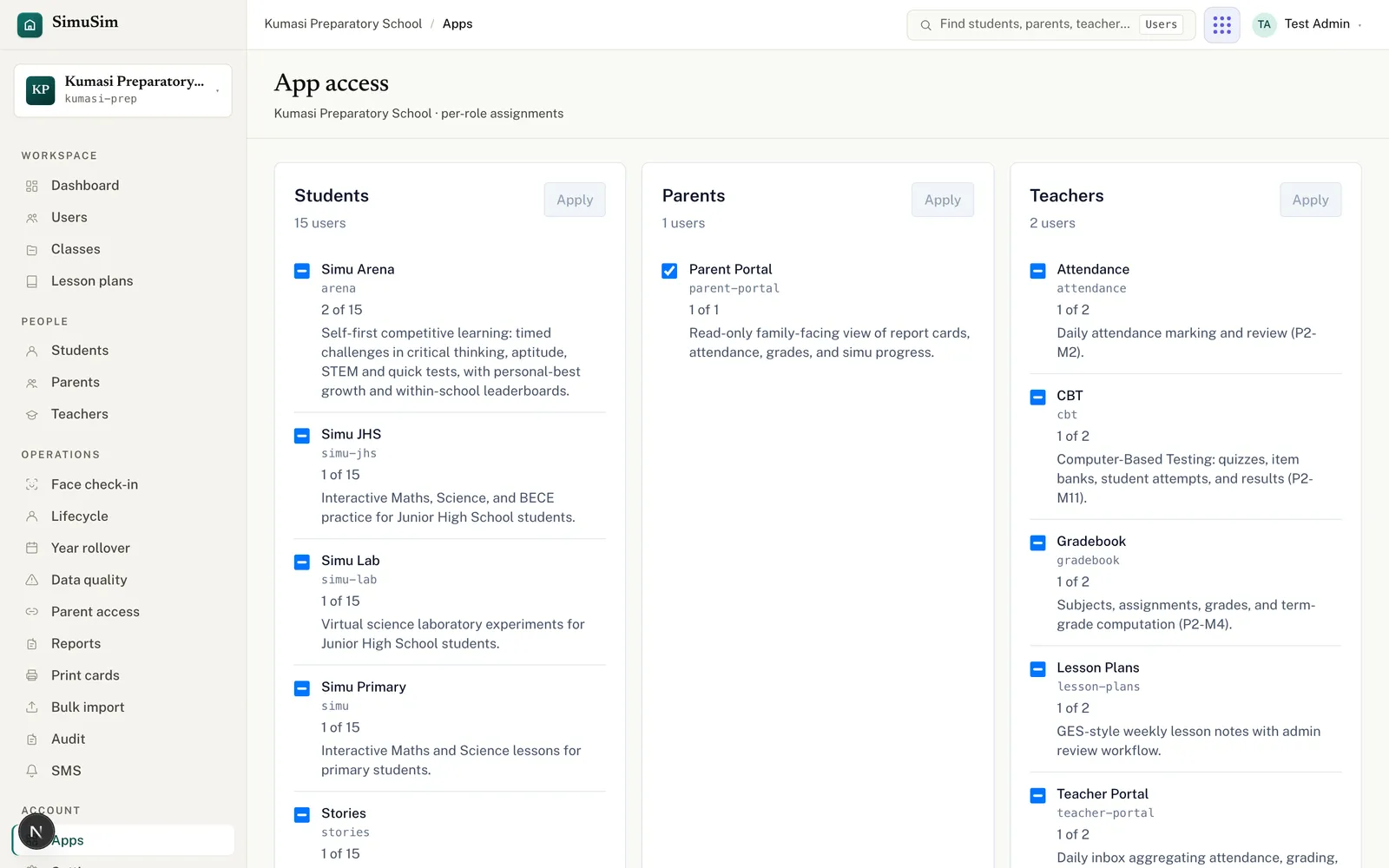Click the search magnifier icon
This screenshot has height=868, width=1389.
point(925,25)
